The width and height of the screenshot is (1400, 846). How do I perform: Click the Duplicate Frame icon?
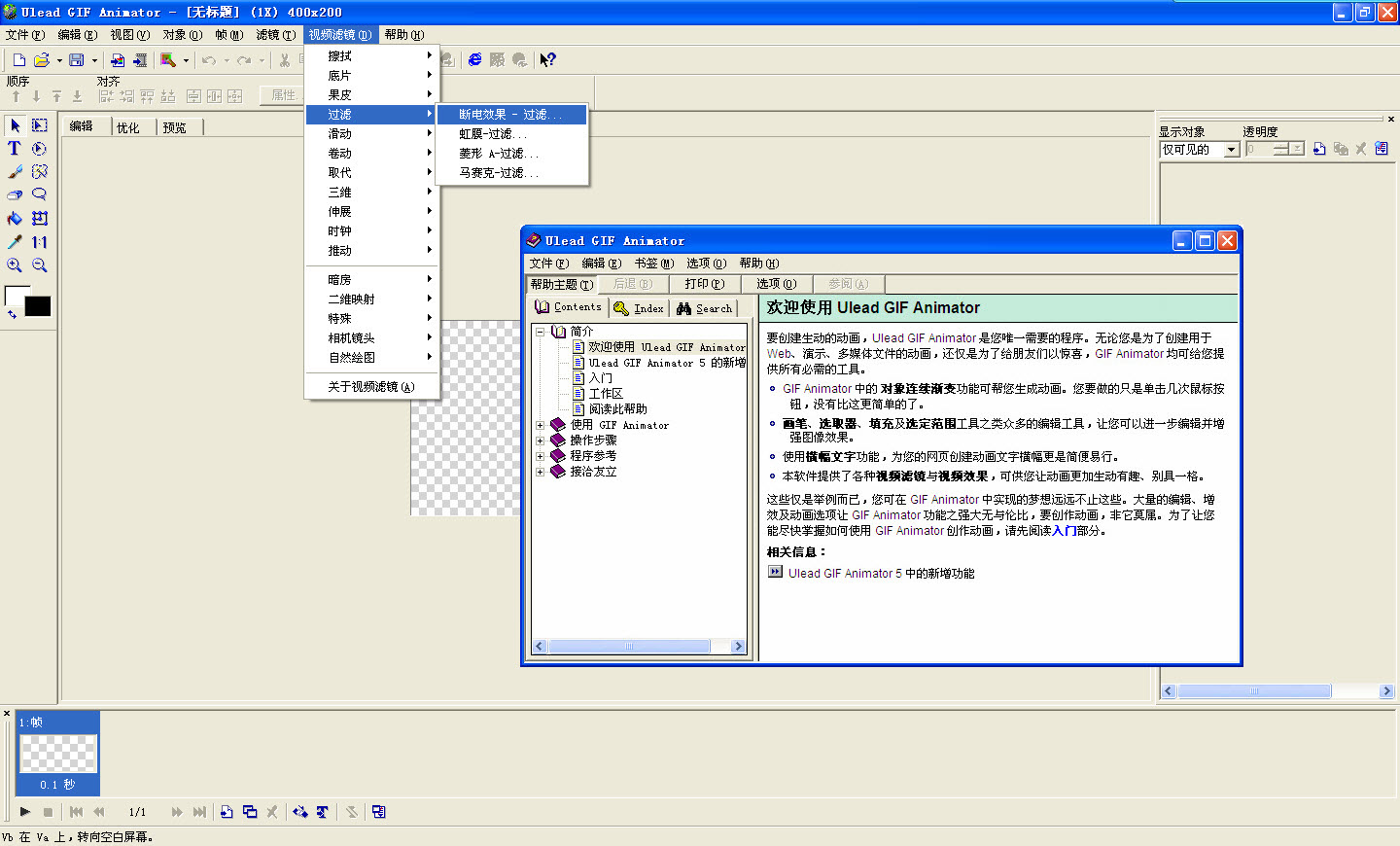(250, 811)
